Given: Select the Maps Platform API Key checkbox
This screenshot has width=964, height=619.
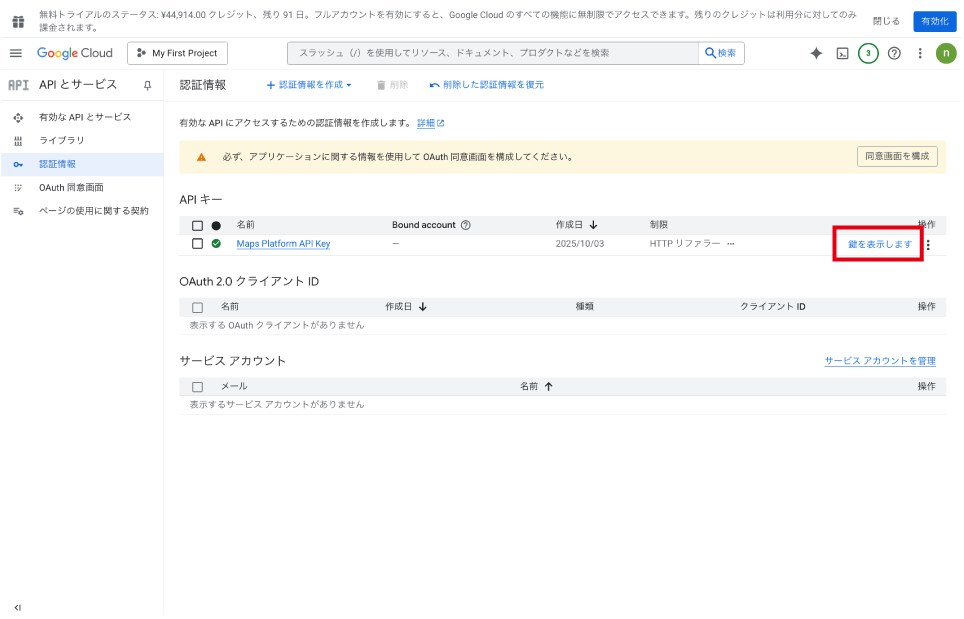Looking at the screenshot, I should [x=197, y=244].
